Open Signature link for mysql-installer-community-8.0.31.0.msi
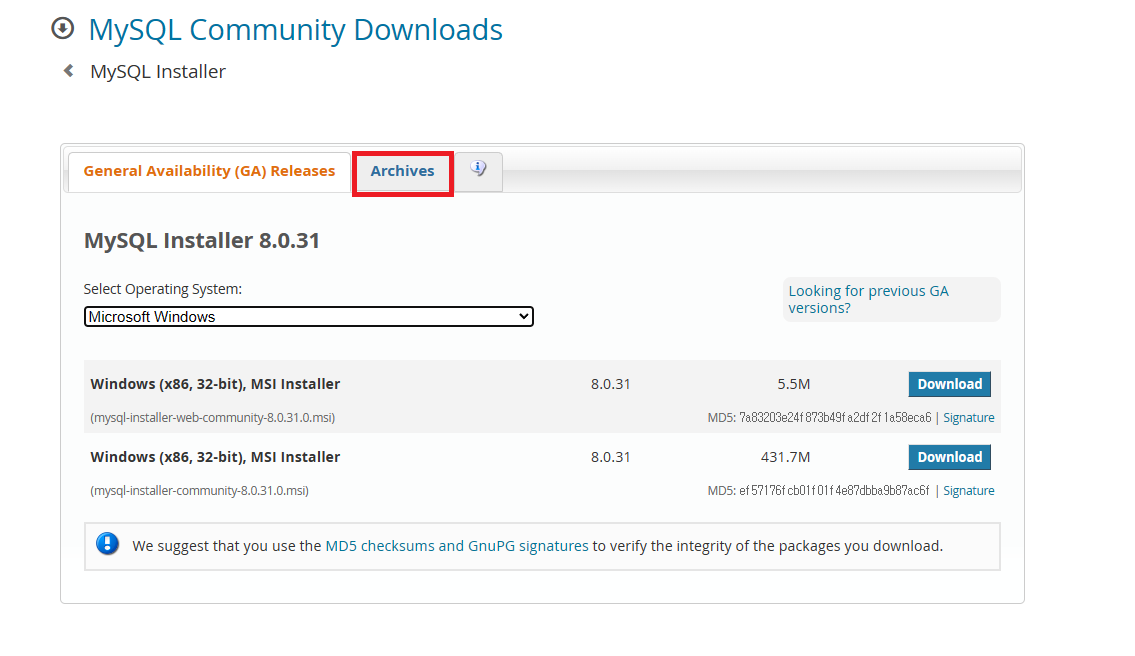The image size is (1135, 656). [x=969, y=491]
